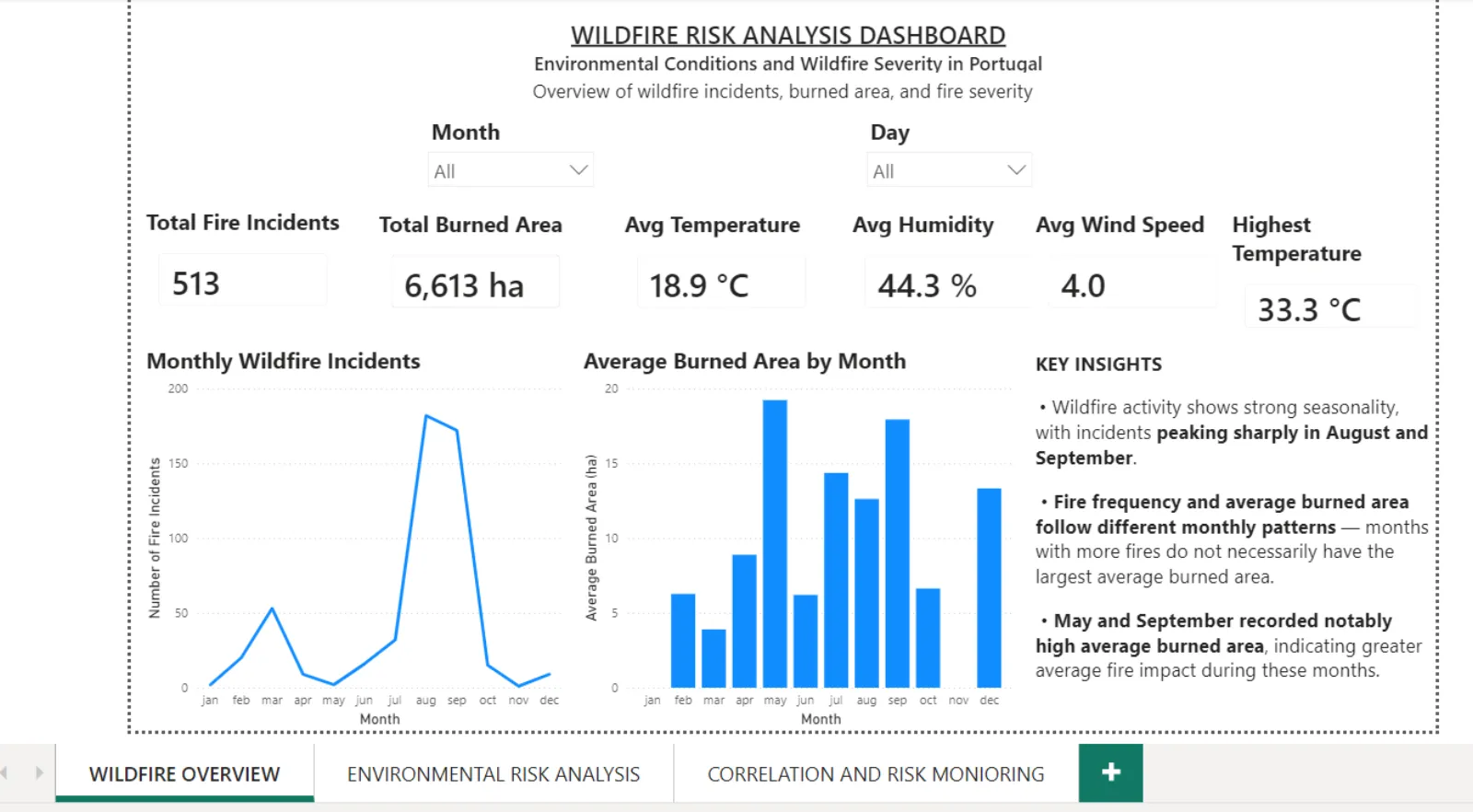Image resolution: width=1473 pixels, height=812 pixels.
Task: Click the Avg Humidity card label
Action: (923, 226)
